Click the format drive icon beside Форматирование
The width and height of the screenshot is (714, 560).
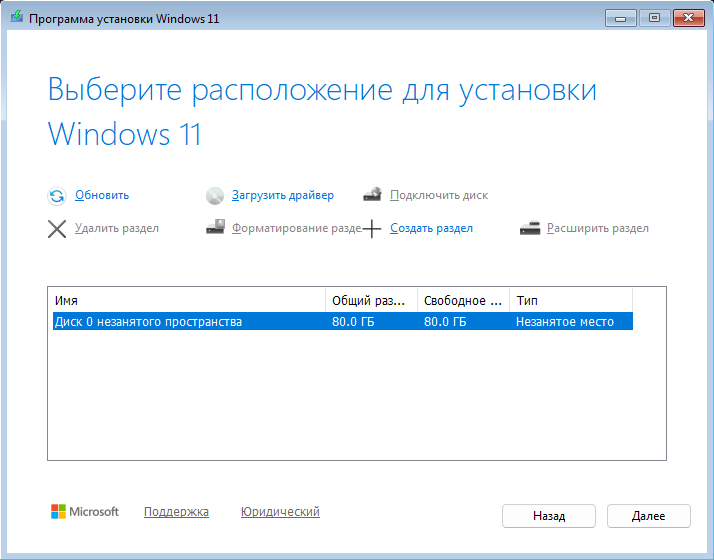[215, 227]
